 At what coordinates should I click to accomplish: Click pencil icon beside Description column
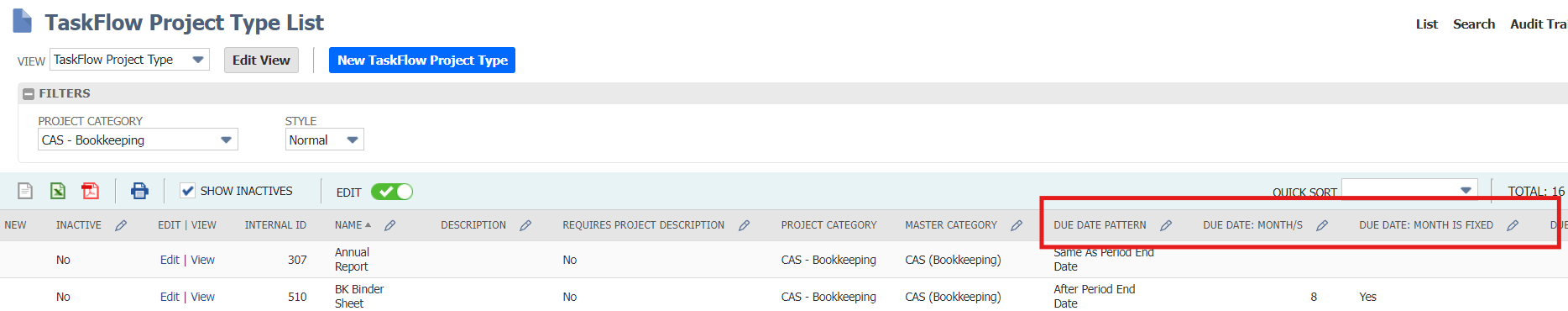point(525,225)
